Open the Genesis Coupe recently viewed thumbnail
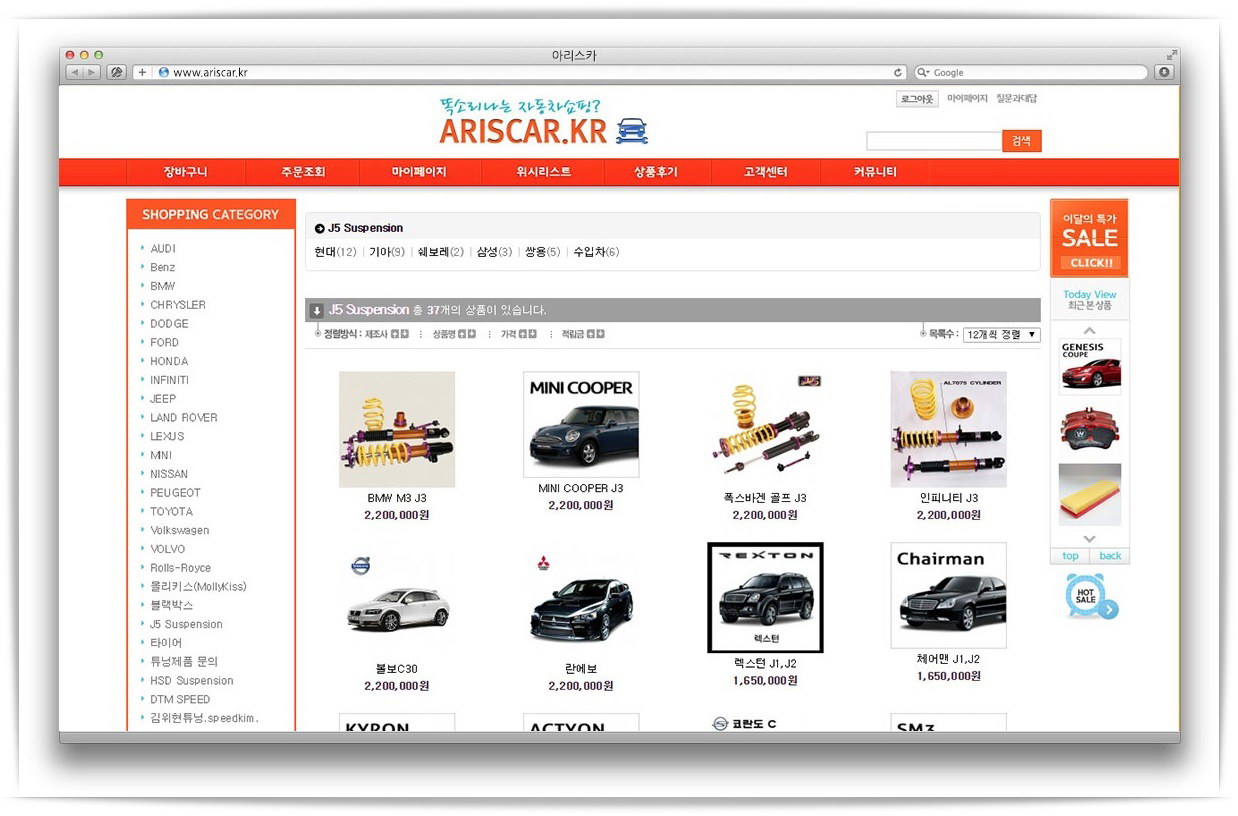 1090,366
